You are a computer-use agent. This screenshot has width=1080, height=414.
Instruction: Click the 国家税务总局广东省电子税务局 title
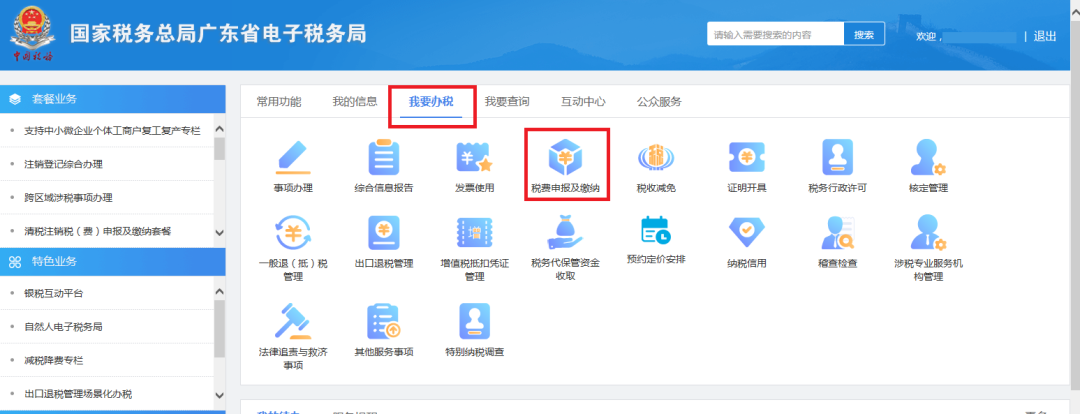[218, 33]
